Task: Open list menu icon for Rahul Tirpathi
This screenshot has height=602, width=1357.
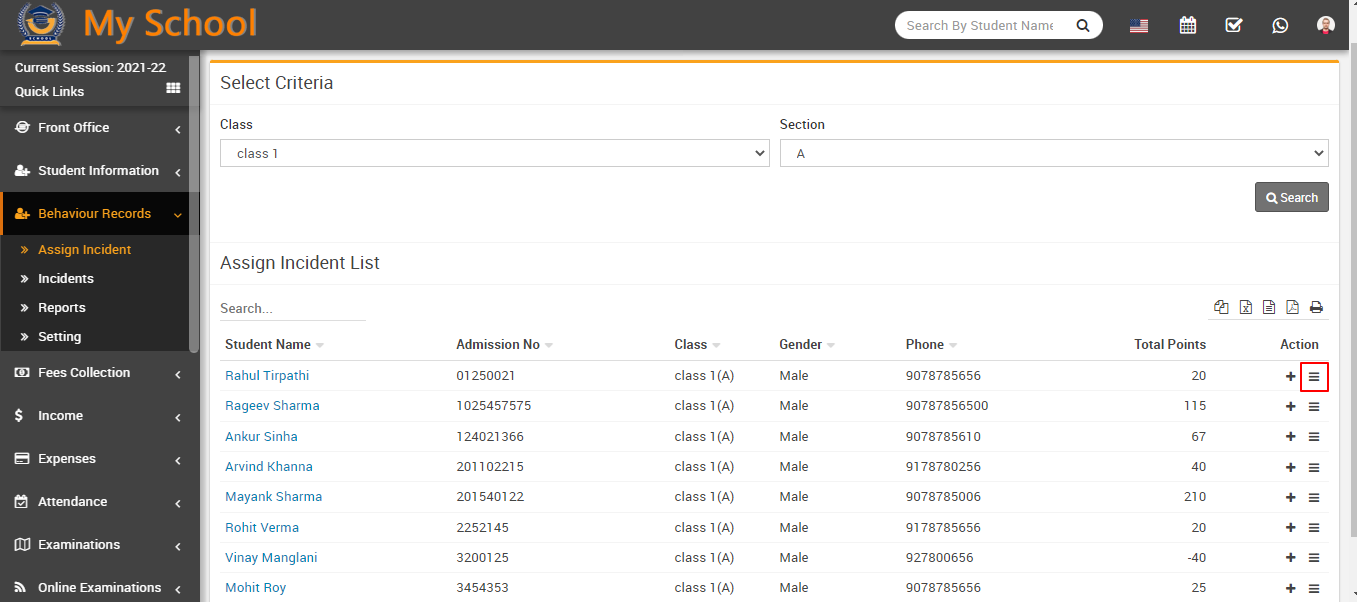Action: click(x=1314, y=377)
